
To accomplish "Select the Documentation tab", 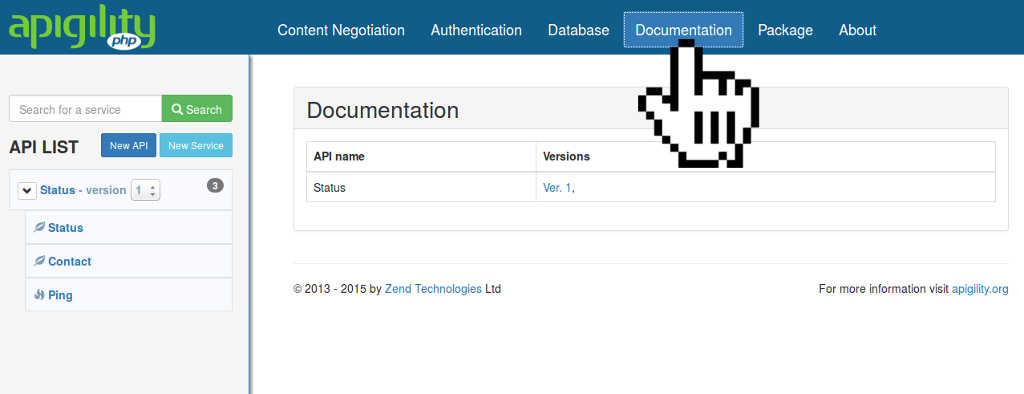I will [683, 30].
